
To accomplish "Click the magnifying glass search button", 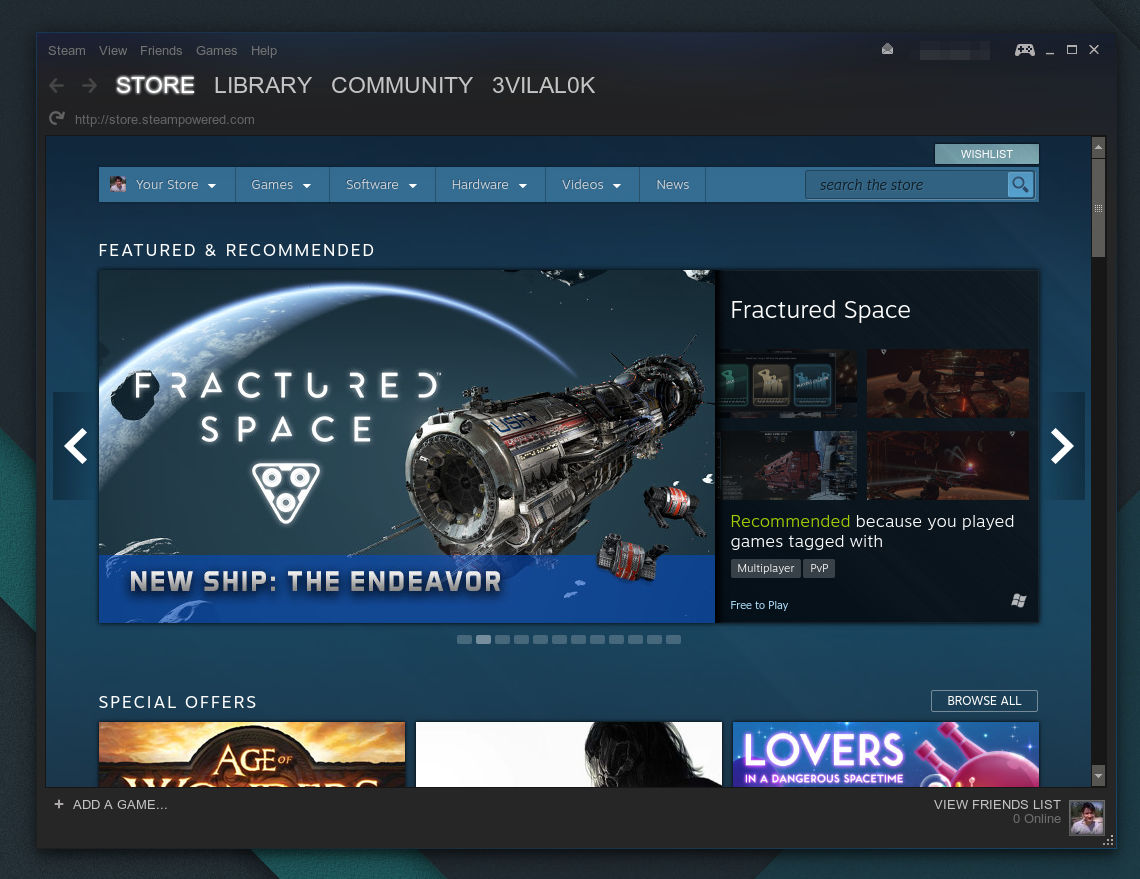I will point(1020,185).
